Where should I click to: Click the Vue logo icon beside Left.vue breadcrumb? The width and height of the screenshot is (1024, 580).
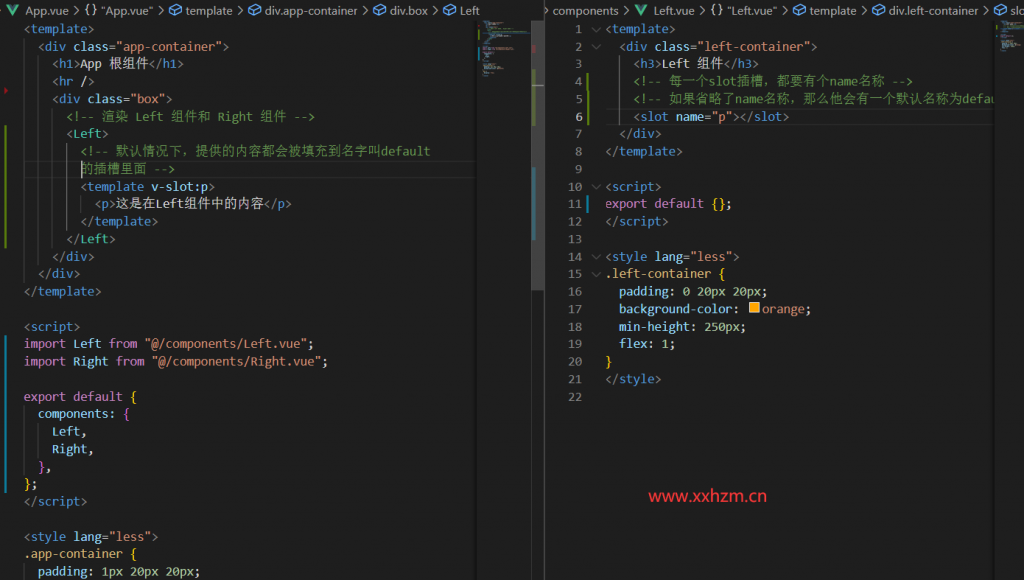click(x=641, y=10)
